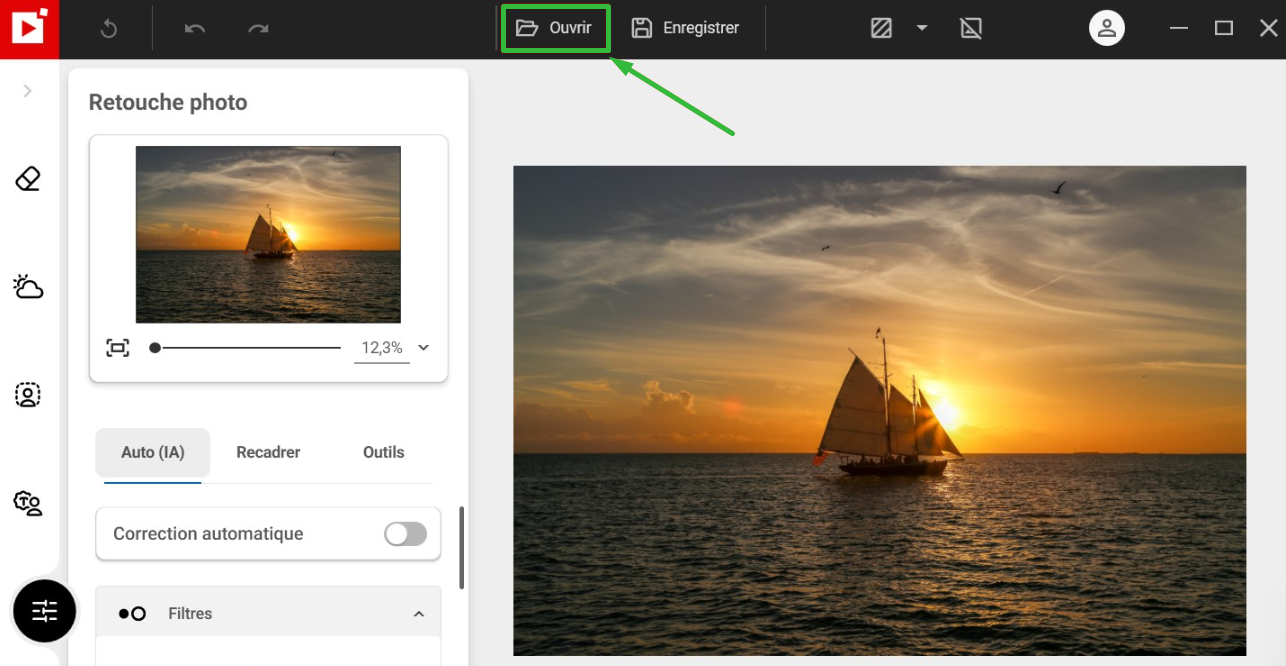Click the 12,3% zoom value field
Screen dimensions: 1286x666
382,348
